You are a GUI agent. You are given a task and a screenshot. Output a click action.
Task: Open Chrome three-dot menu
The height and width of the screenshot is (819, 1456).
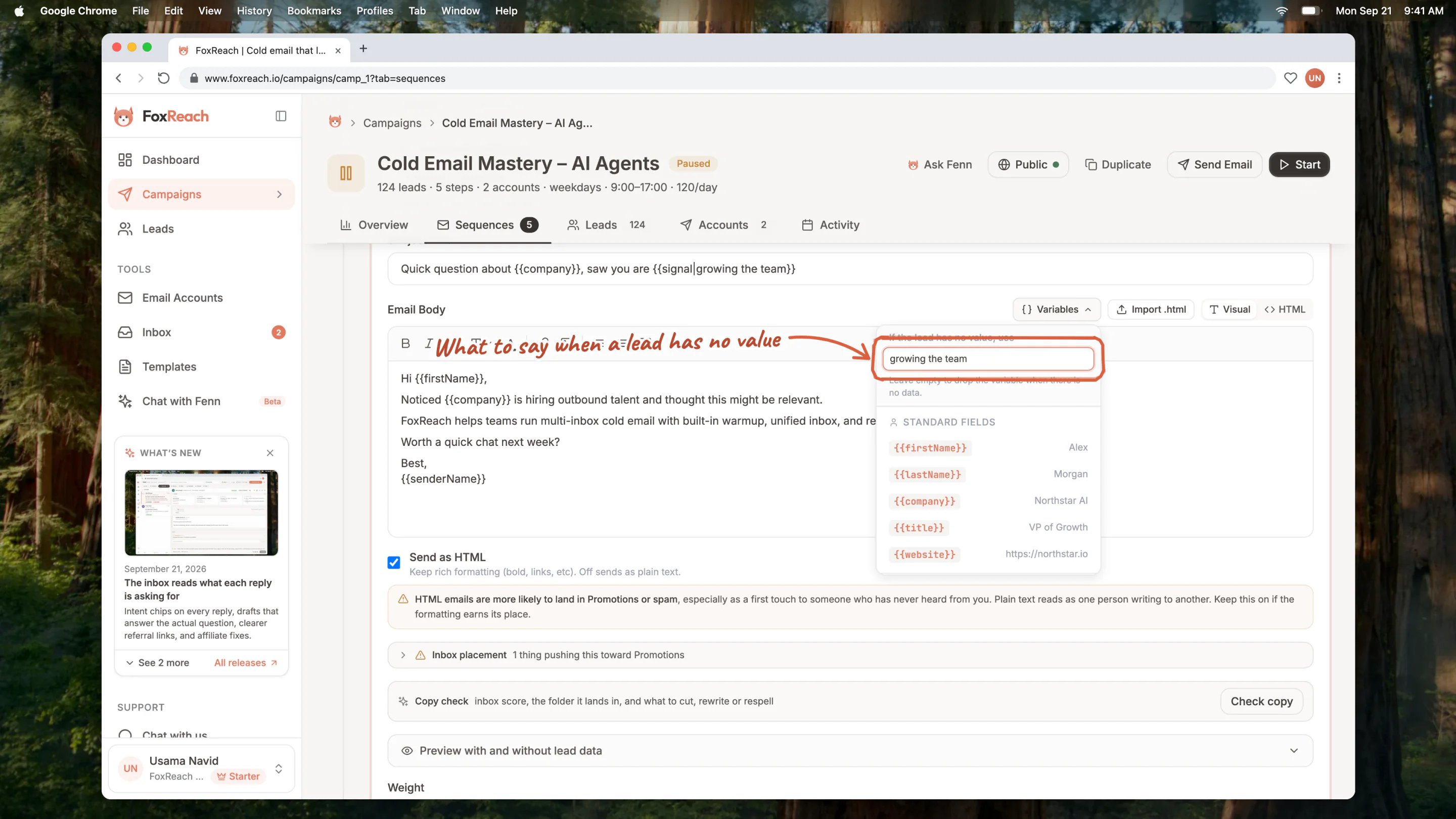click(x=1339, y=78)
